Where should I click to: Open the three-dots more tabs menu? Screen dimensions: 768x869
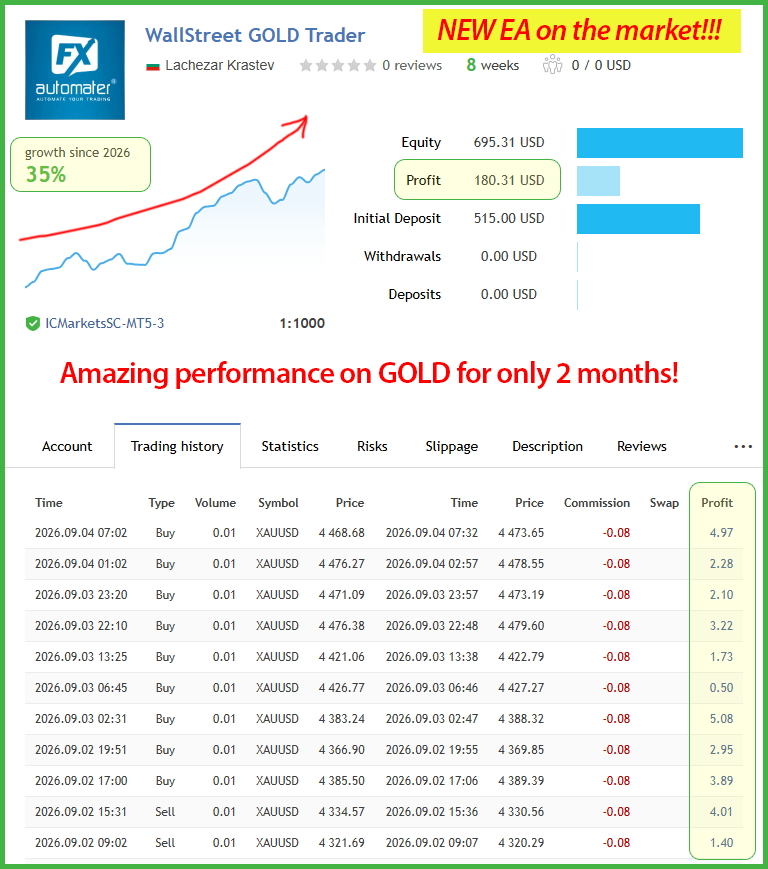[x=743, y=446]
